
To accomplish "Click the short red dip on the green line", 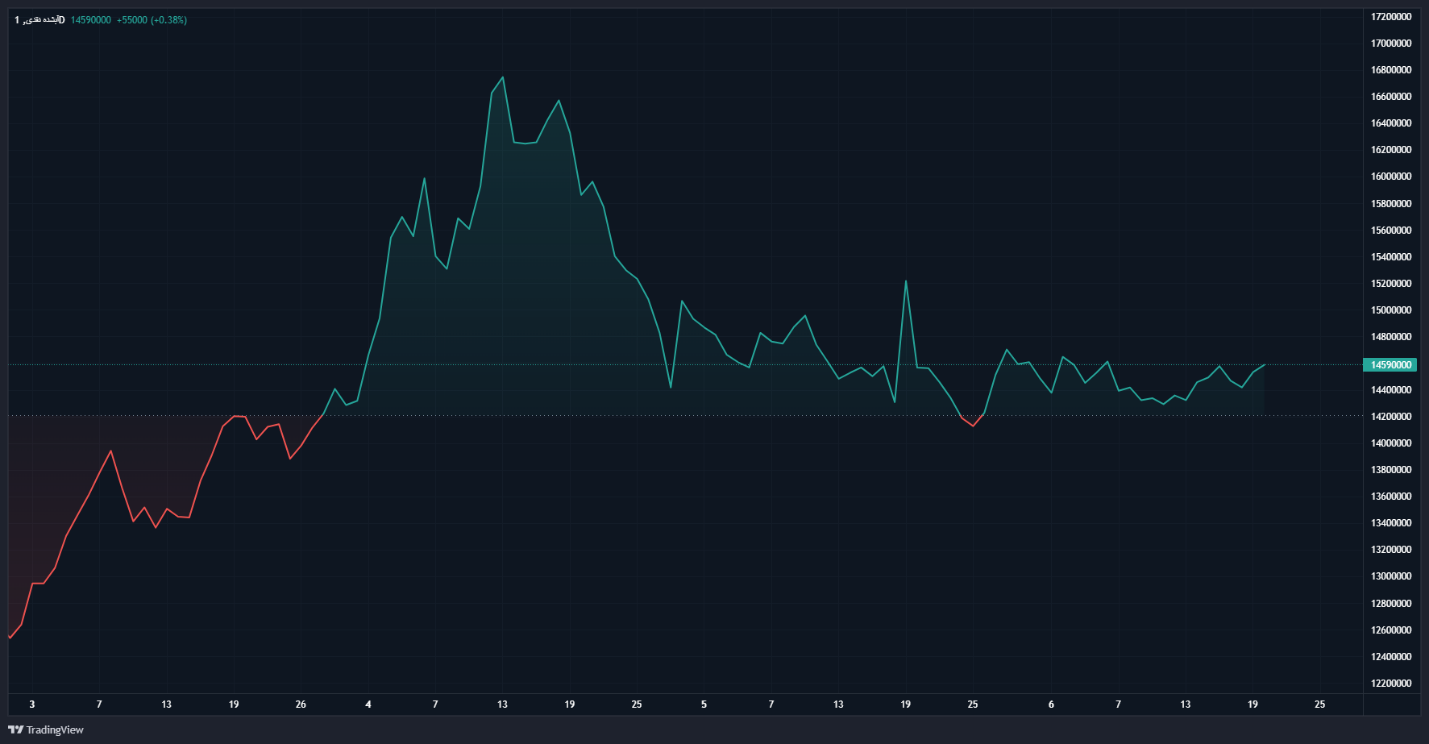I will coord(972,425).
